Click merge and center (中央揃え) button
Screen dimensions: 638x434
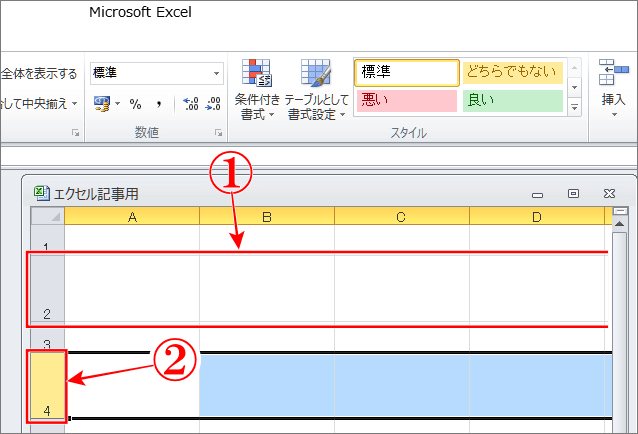pyautogui.click(x=33, y=103)
